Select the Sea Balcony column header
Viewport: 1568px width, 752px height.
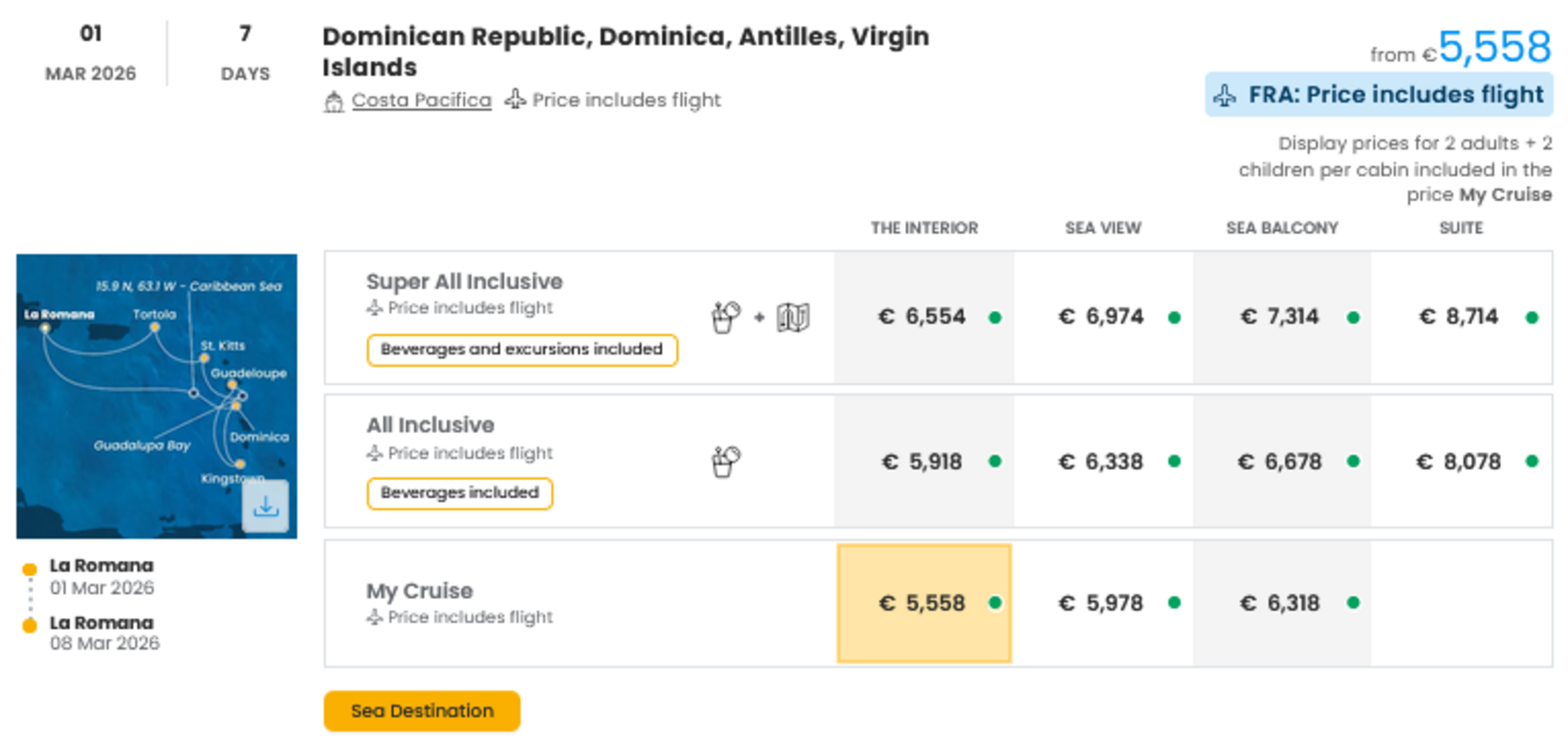pyautogui.click(x=1281, y=228)
